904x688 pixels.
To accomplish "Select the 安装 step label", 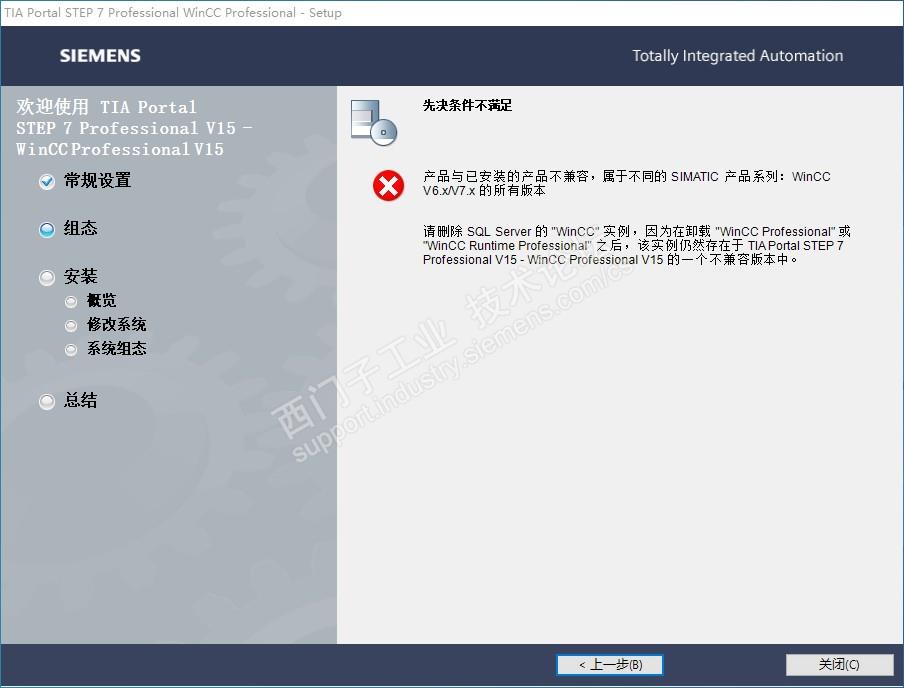I will tap(80, 276).
